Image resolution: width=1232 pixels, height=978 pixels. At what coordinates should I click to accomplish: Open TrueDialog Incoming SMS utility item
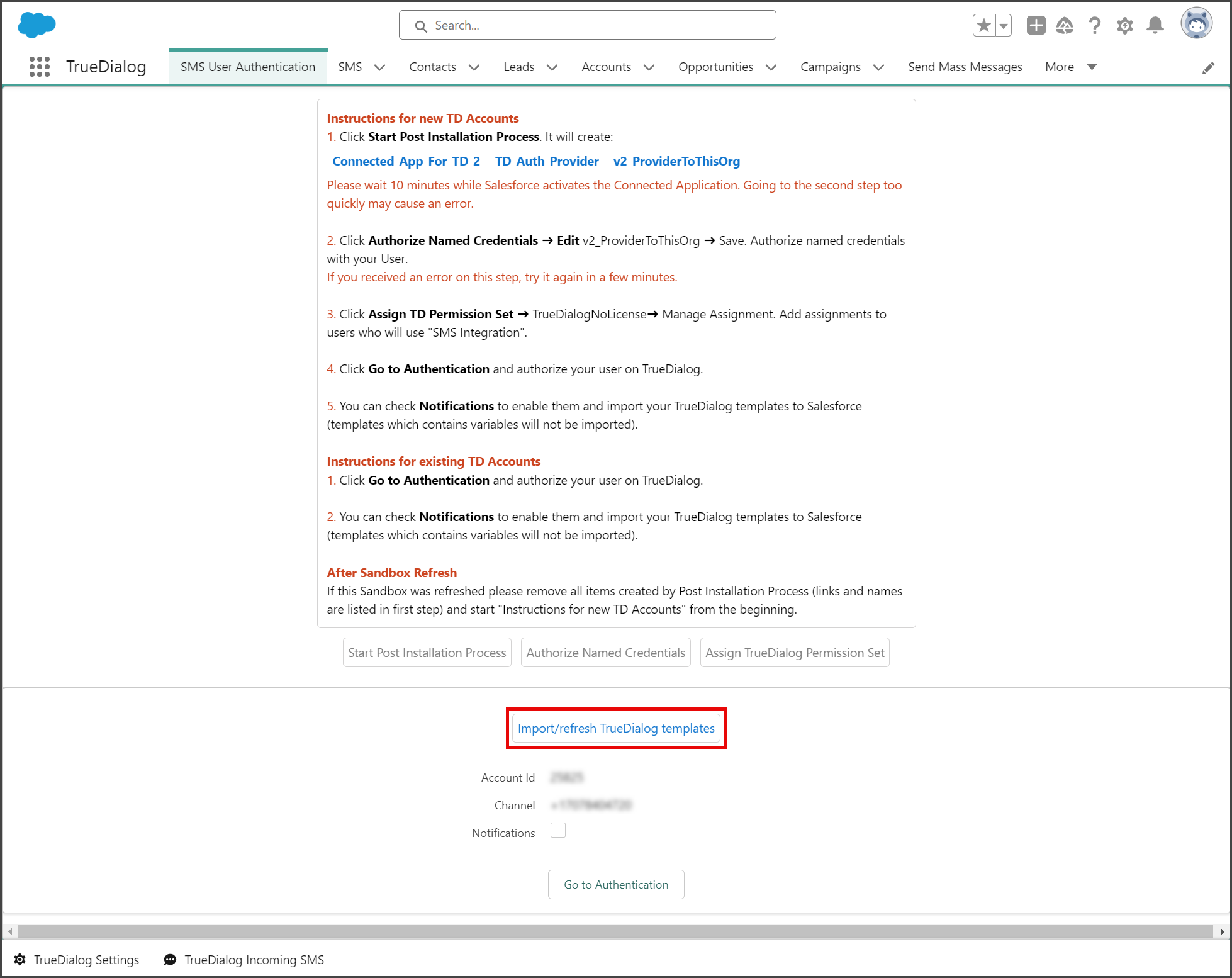coord(245,960)
